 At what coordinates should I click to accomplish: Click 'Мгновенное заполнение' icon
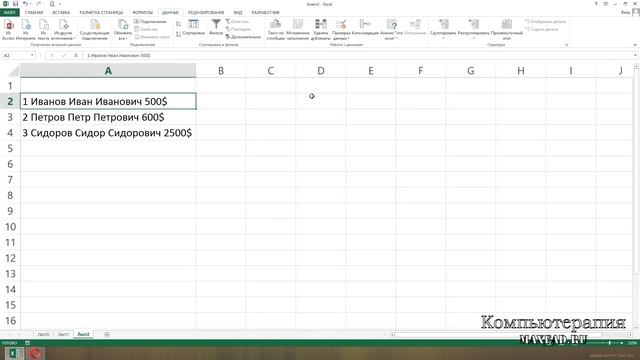point(298,30)
